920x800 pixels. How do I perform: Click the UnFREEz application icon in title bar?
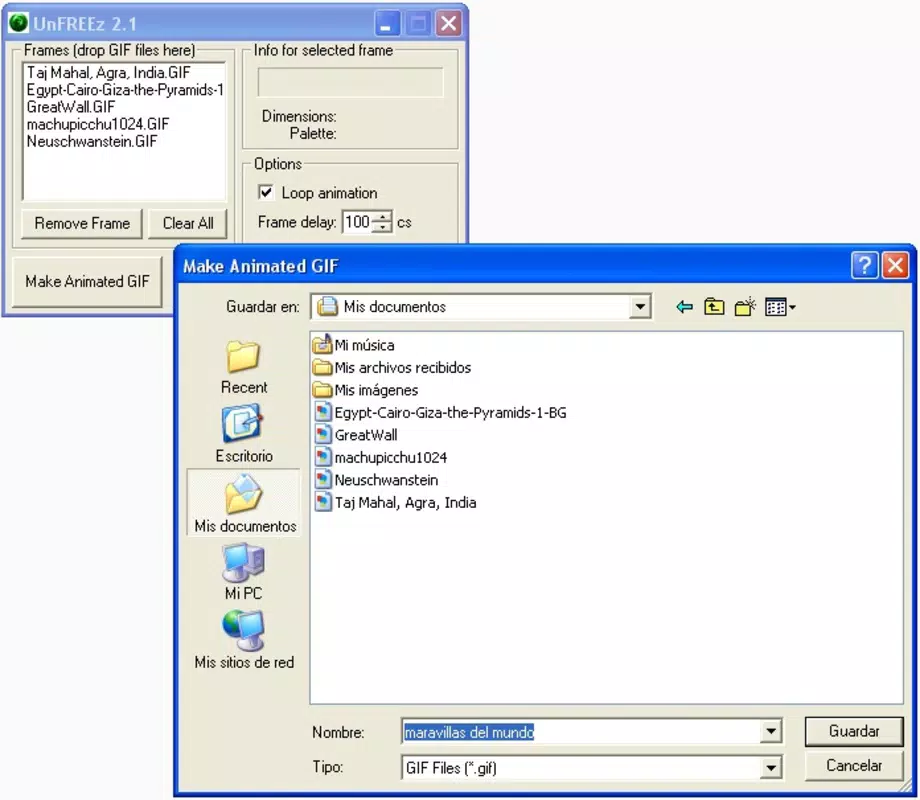(19, 23)
